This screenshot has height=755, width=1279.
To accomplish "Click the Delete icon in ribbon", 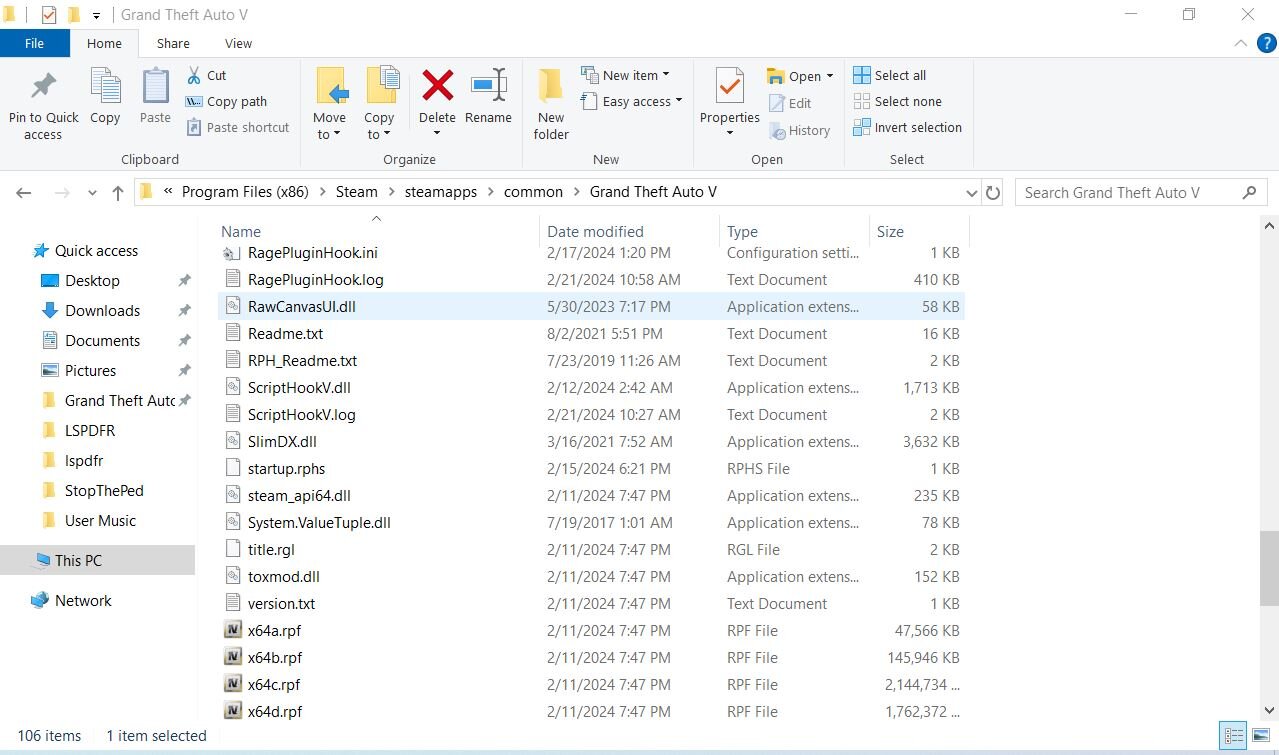I will coord(437,88).
